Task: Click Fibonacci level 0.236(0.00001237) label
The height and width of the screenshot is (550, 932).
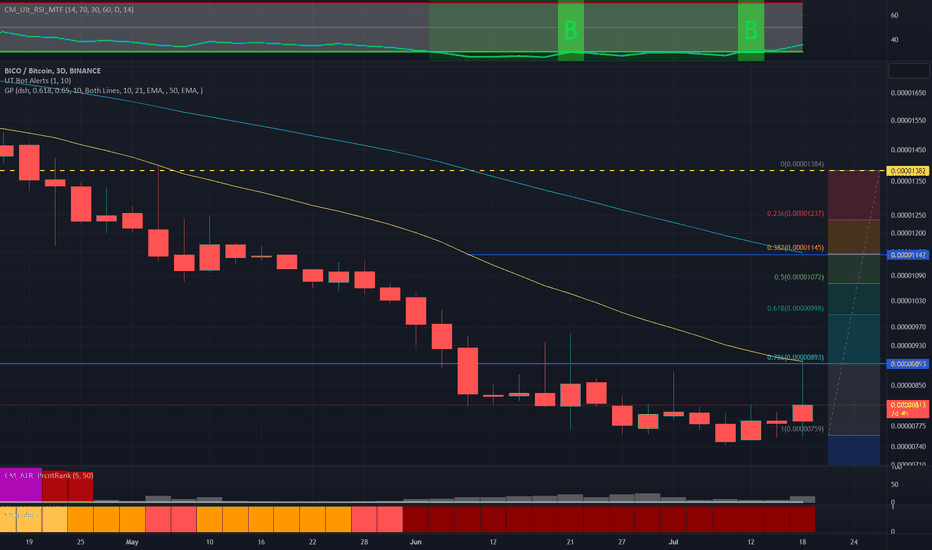Action: click(795, 213)
